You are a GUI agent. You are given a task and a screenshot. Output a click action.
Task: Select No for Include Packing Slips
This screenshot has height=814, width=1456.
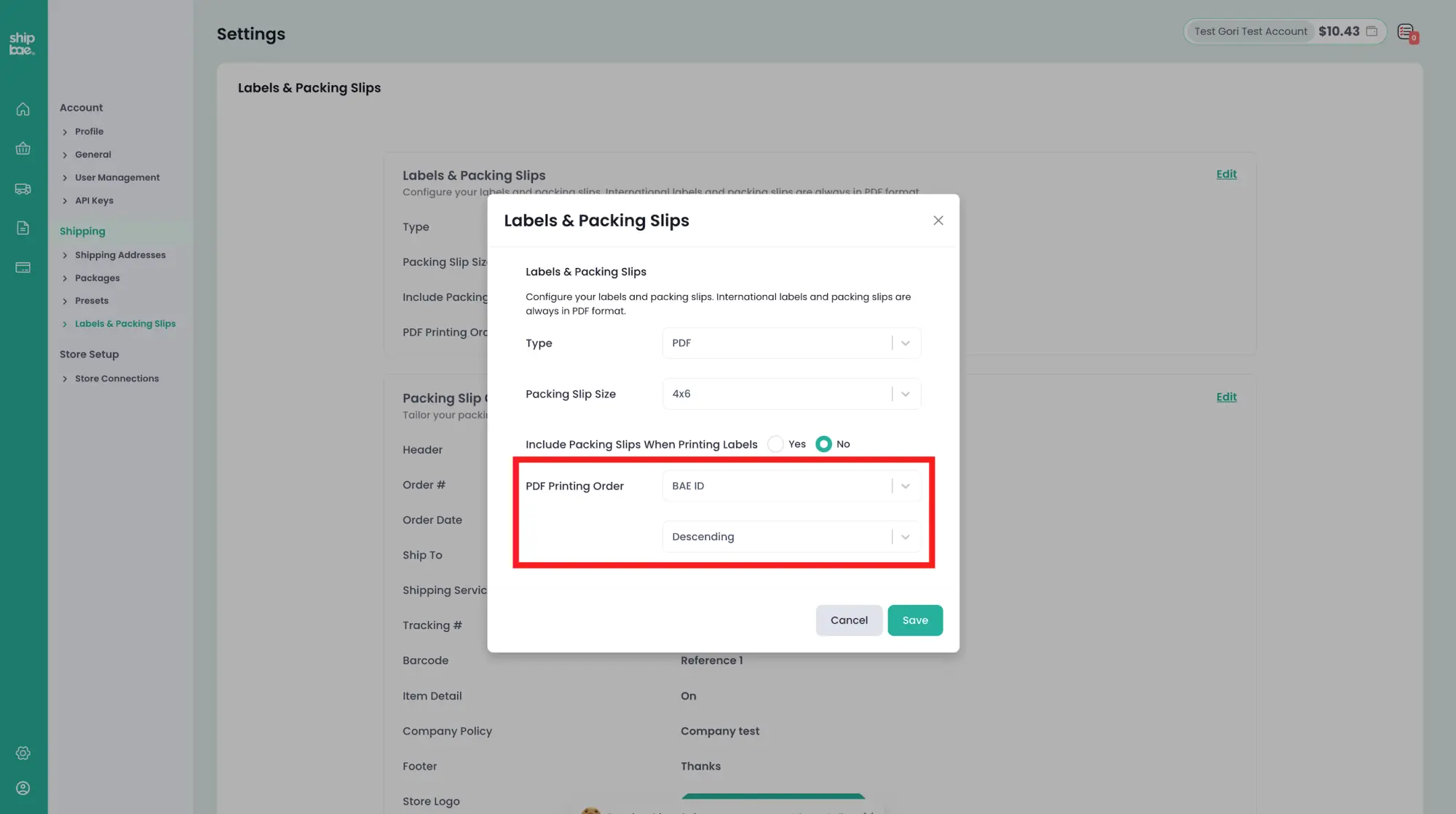[x=823, y=444]
